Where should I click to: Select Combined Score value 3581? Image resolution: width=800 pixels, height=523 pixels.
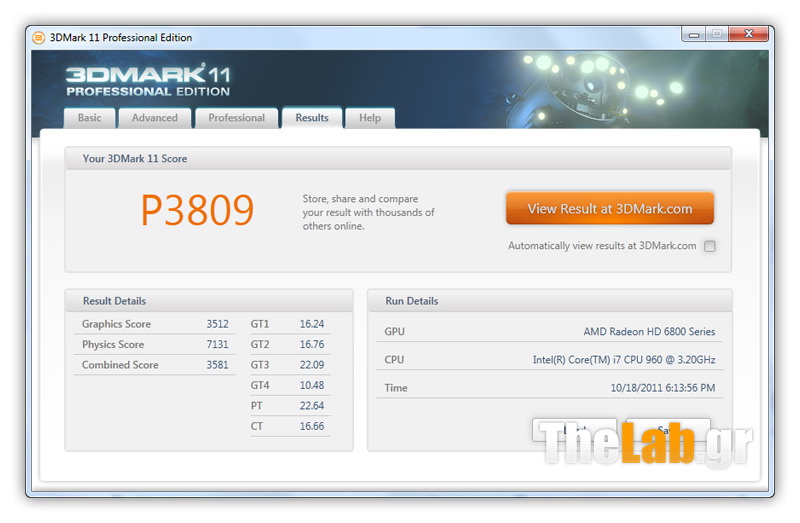(x=217, y=365)
